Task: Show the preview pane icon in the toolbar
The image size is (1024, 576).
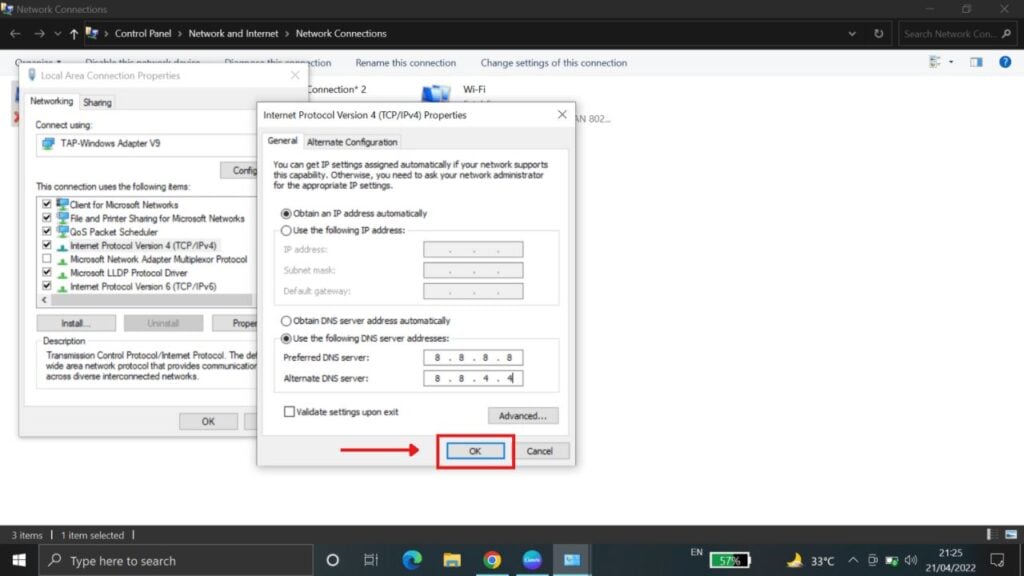Action: [976, 62]
